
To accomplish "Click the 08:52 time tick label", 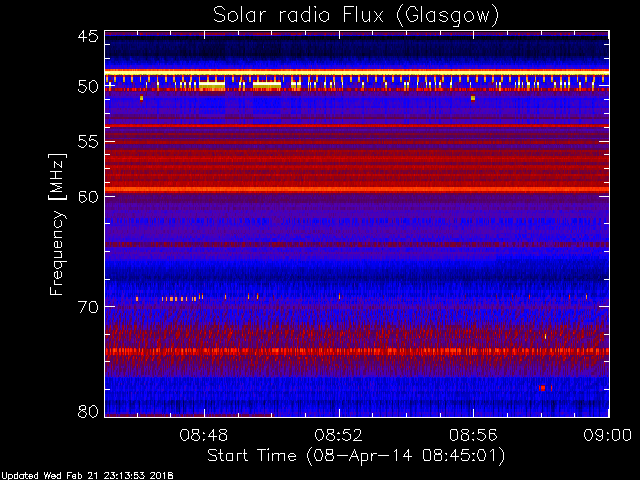I will click(x=338, y=435).
